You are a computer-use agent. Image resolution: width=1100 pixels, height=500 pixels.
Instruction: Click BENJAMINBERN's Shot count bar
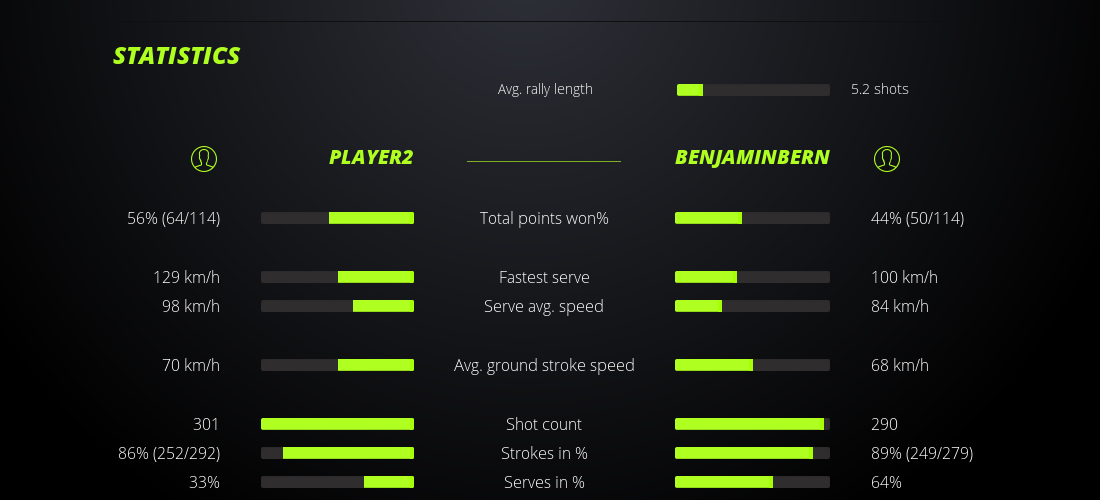(x=752, y=424)
